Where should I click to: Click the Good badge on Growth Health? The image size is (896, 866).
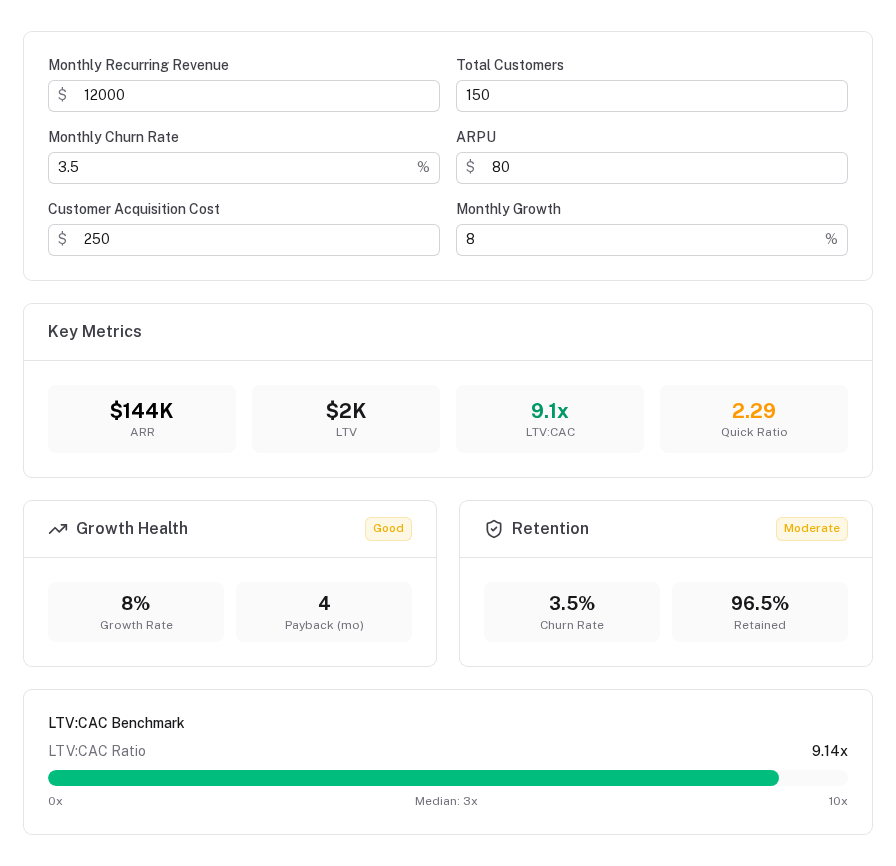click(389, 529)
